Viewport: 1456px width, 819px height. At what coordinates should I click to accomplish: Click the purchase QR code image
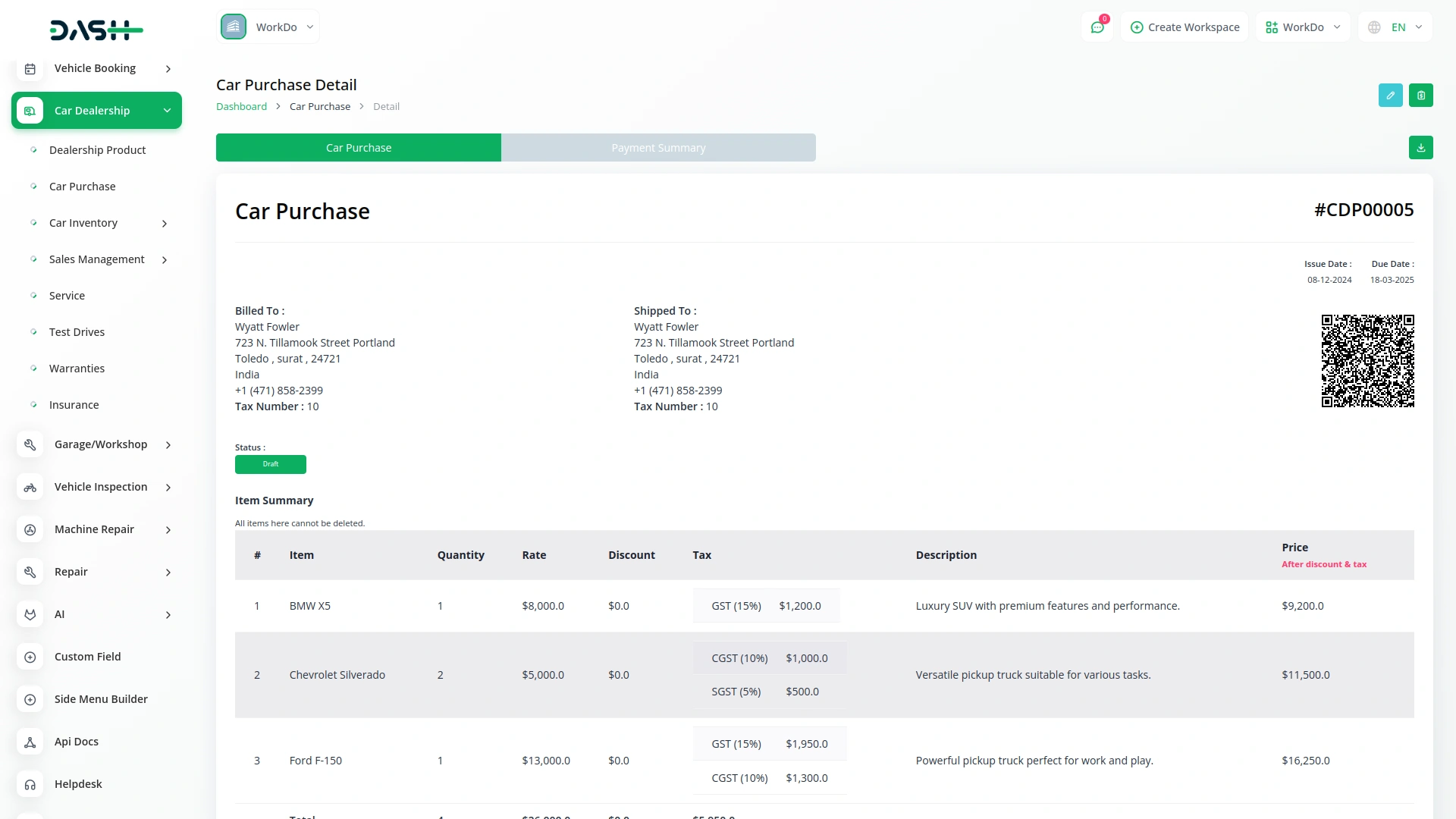[1367, 361]
